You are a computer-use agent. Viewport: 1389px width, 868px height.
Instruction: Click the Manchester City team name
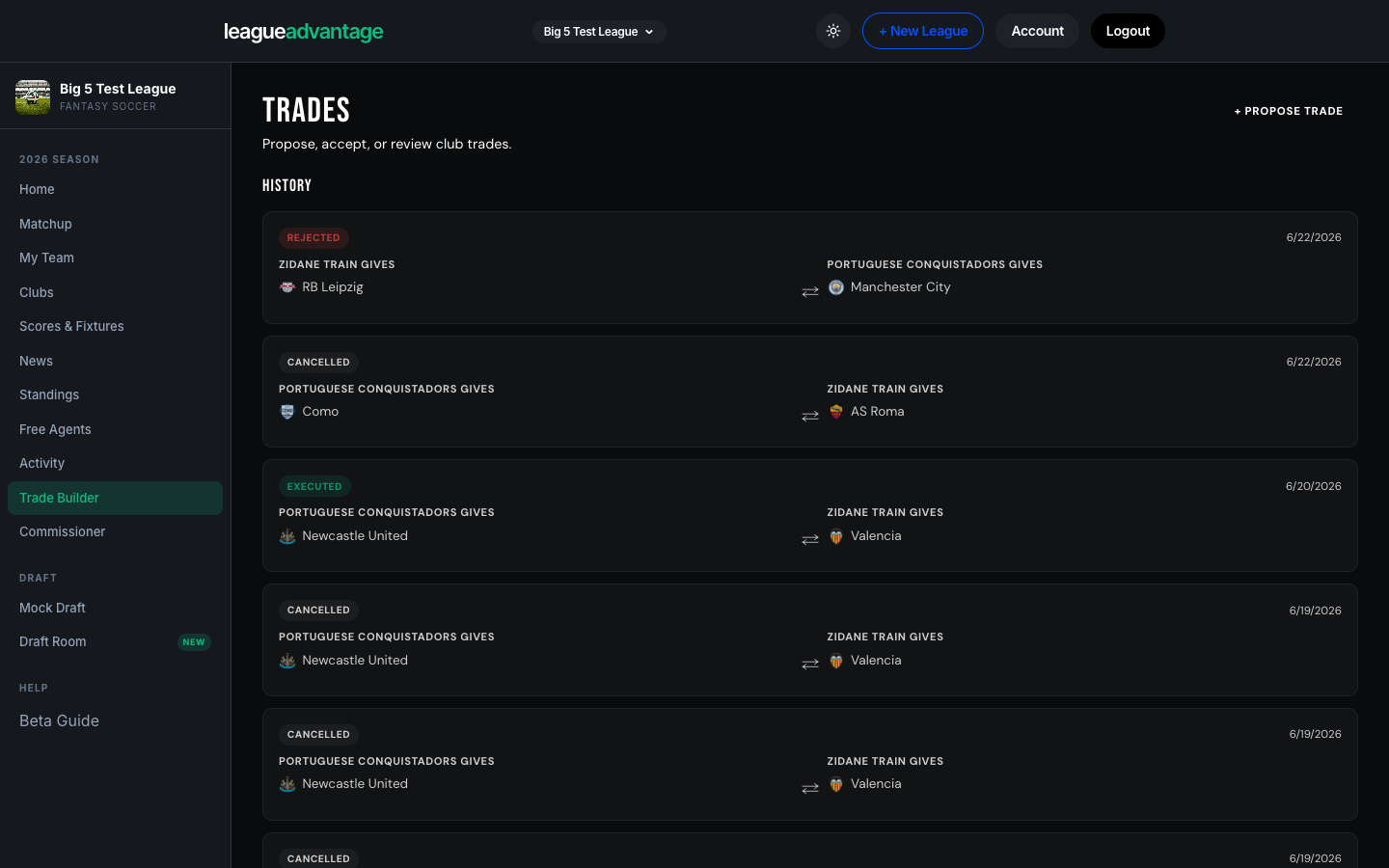tap(901, 287)
